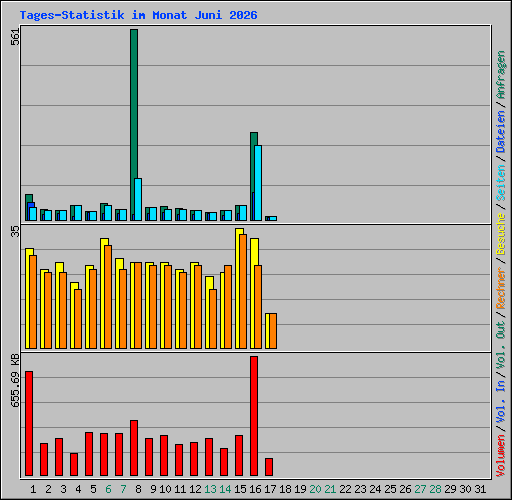Click the red volume bar for day 17
This screenshot has width=512, height=500.
pos(269,467)
